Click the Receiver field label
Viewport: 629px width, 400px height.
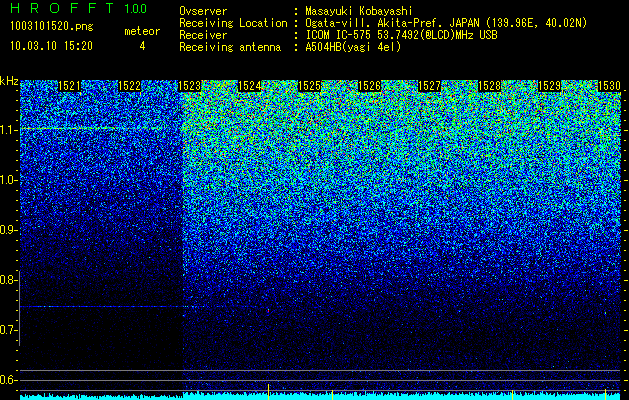pos(203,35)
